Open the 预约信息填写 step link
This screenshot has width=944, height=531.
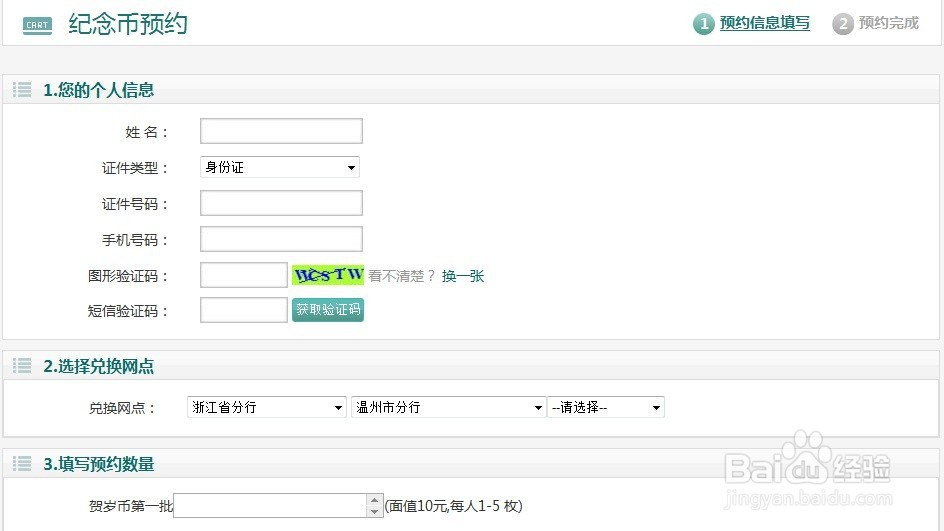point(765,23)
